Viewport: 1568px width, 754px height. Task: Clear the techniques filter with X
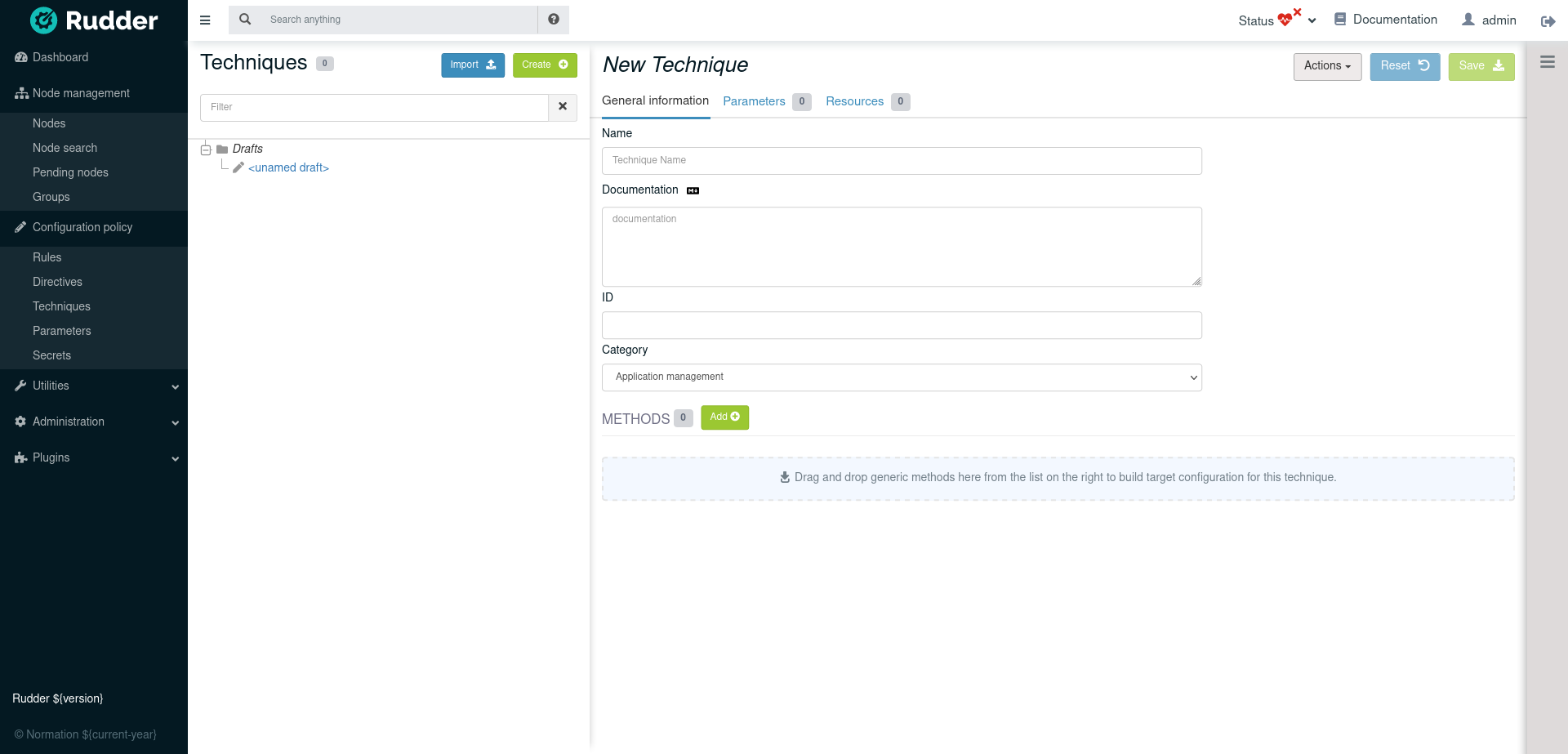[563, 107]
